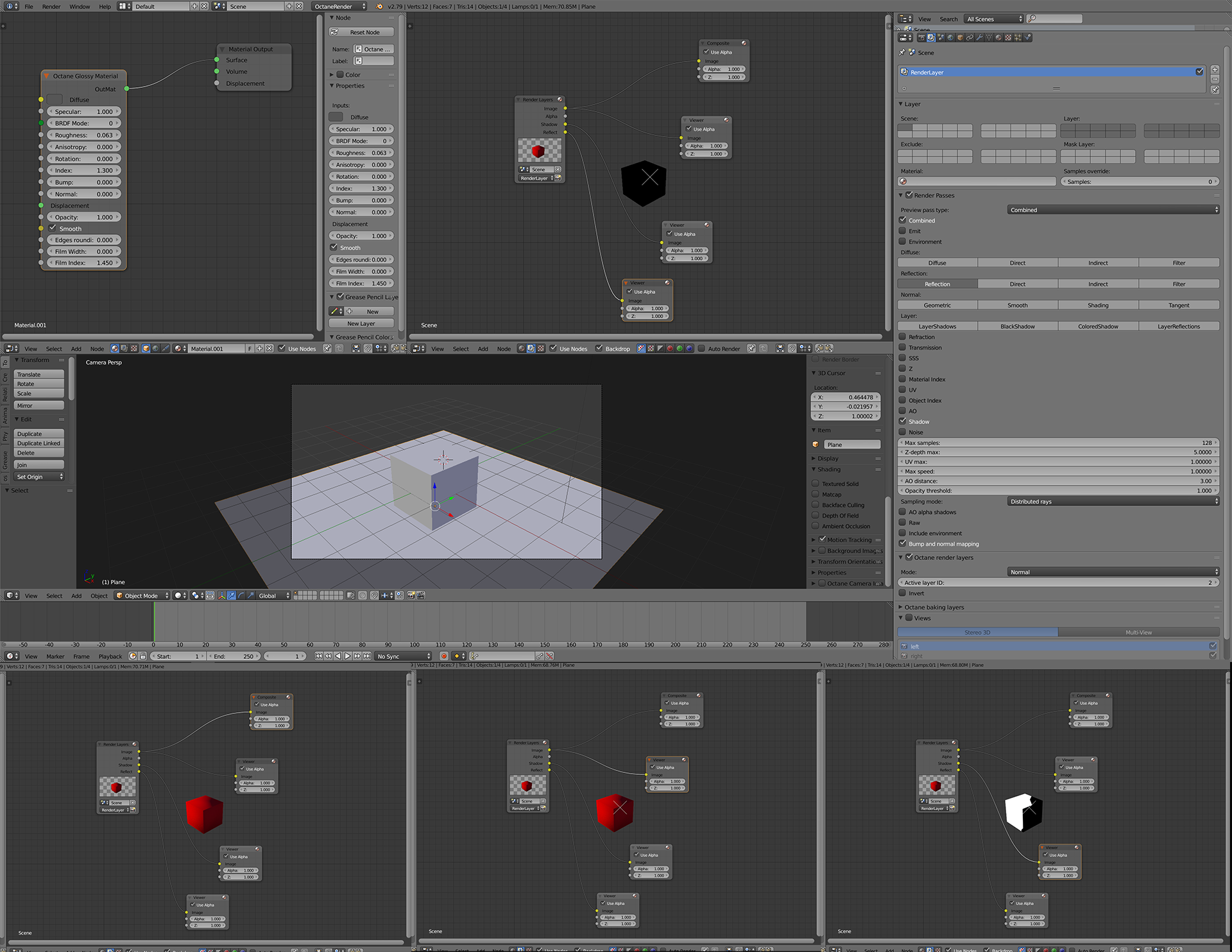Click the Octane Glossy Material Diffuse color swatch
The width and height of the screenshot is (1232, 952).
point(55,99)
